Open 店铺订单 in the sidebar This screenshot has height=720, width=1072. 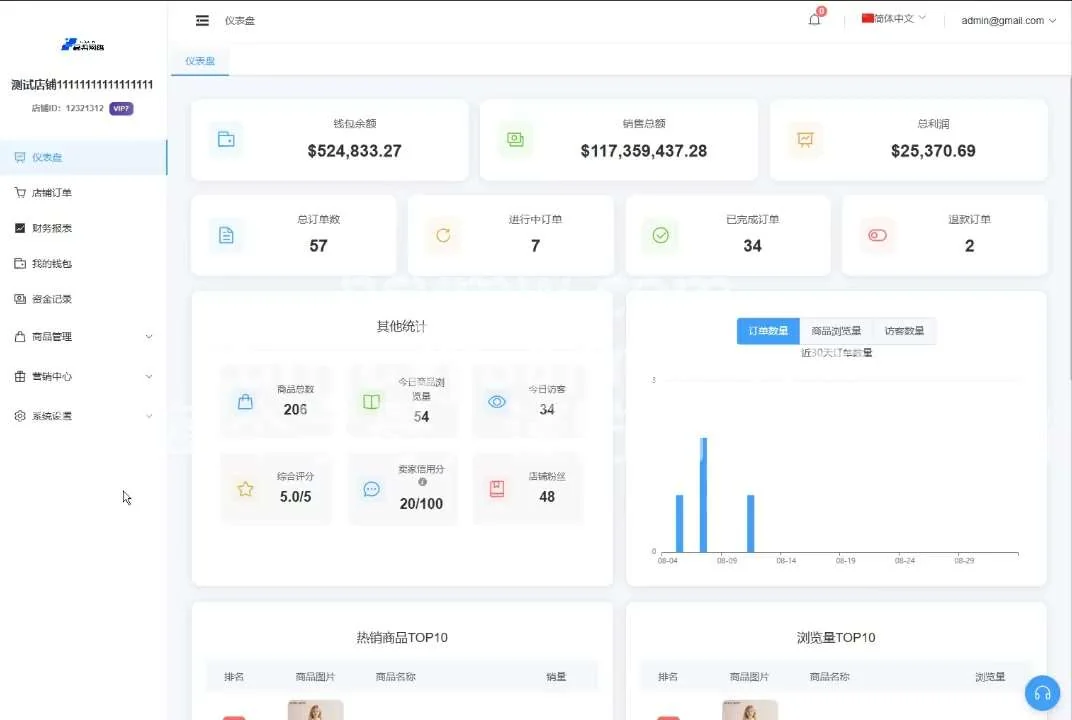[x=52, y=193]
